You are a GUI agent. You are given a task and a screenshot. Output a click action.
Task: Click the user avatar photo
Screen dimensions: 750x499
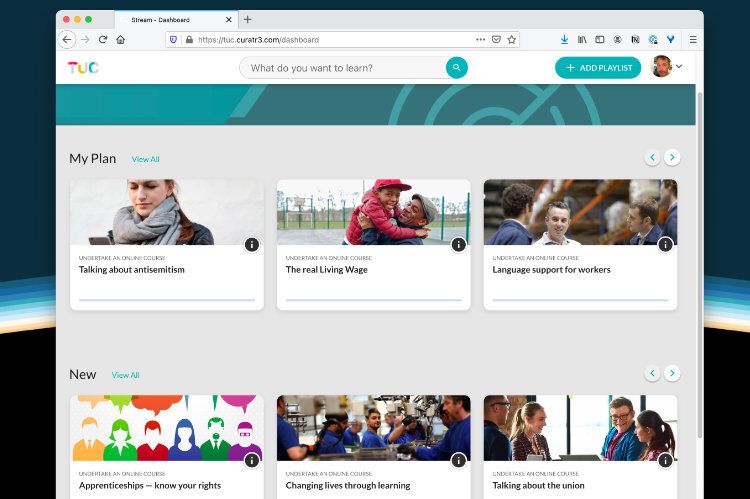pos(662,67)
